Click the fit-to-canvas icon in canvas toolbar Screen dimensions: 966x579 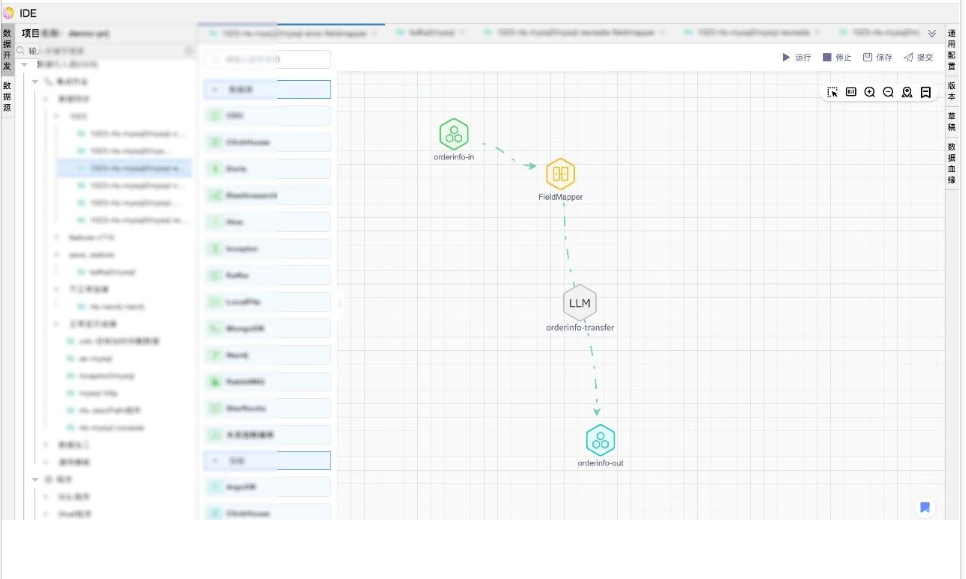coord(851,92)
